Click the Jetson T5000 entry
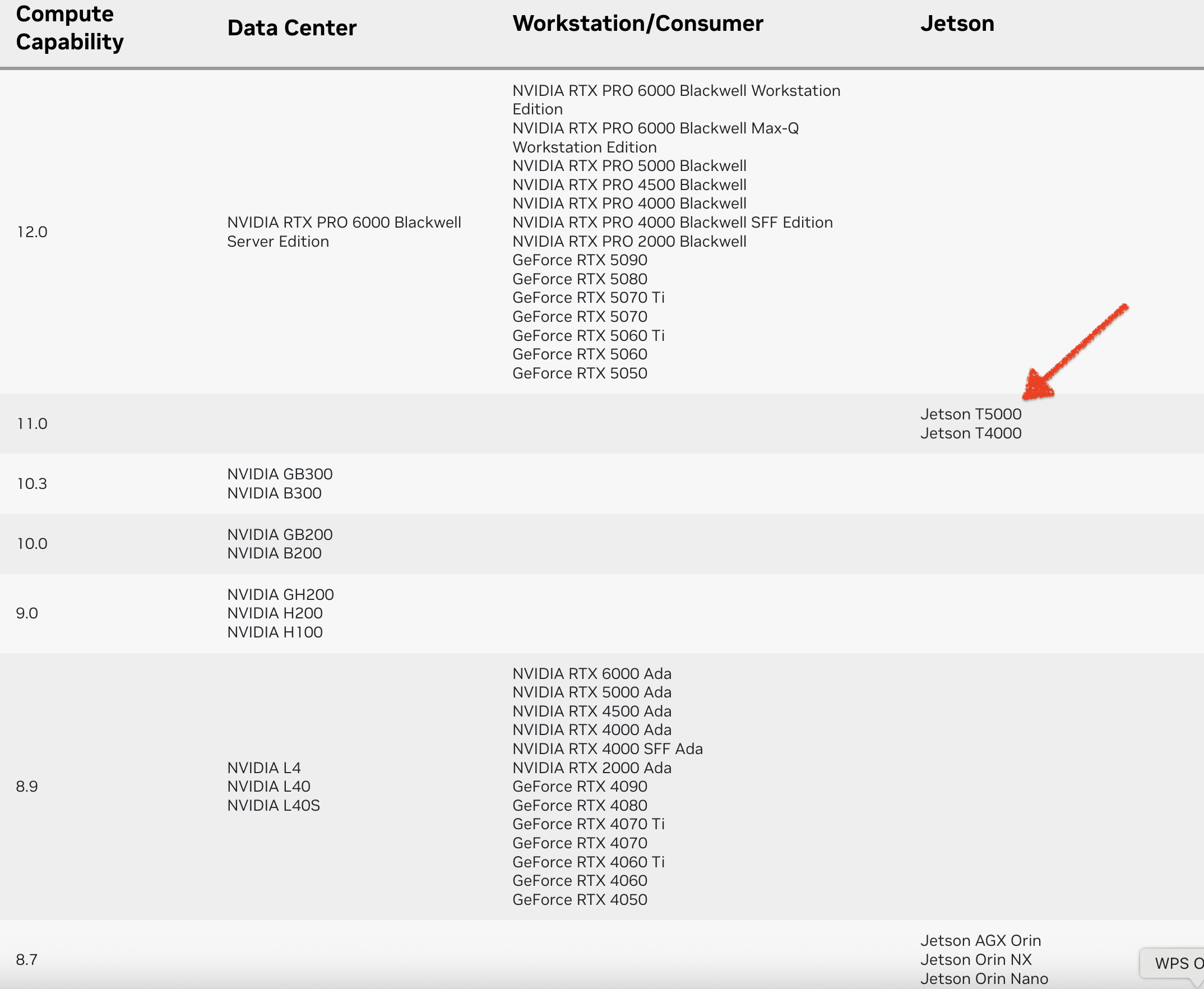 click(x=970, y=414)
